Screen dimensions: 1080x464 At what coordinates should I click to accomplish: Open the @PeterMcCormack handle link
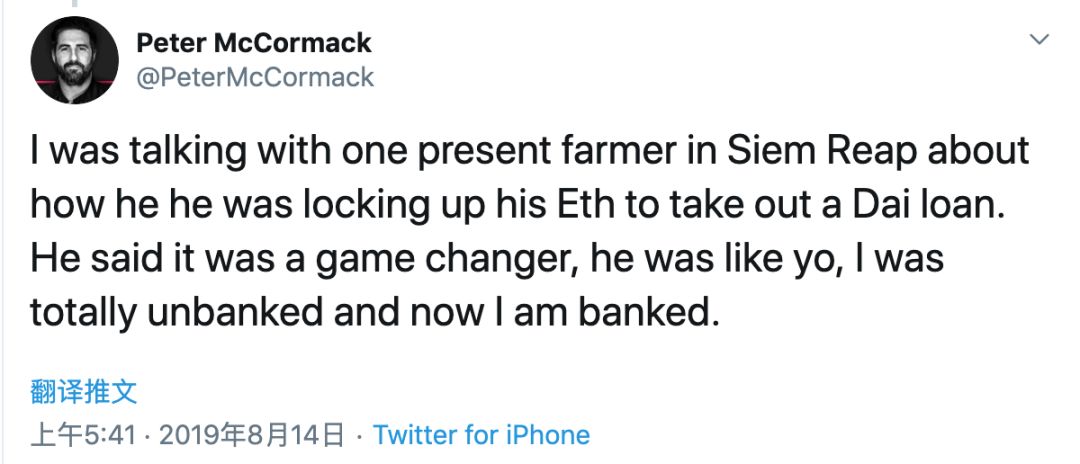254,77
